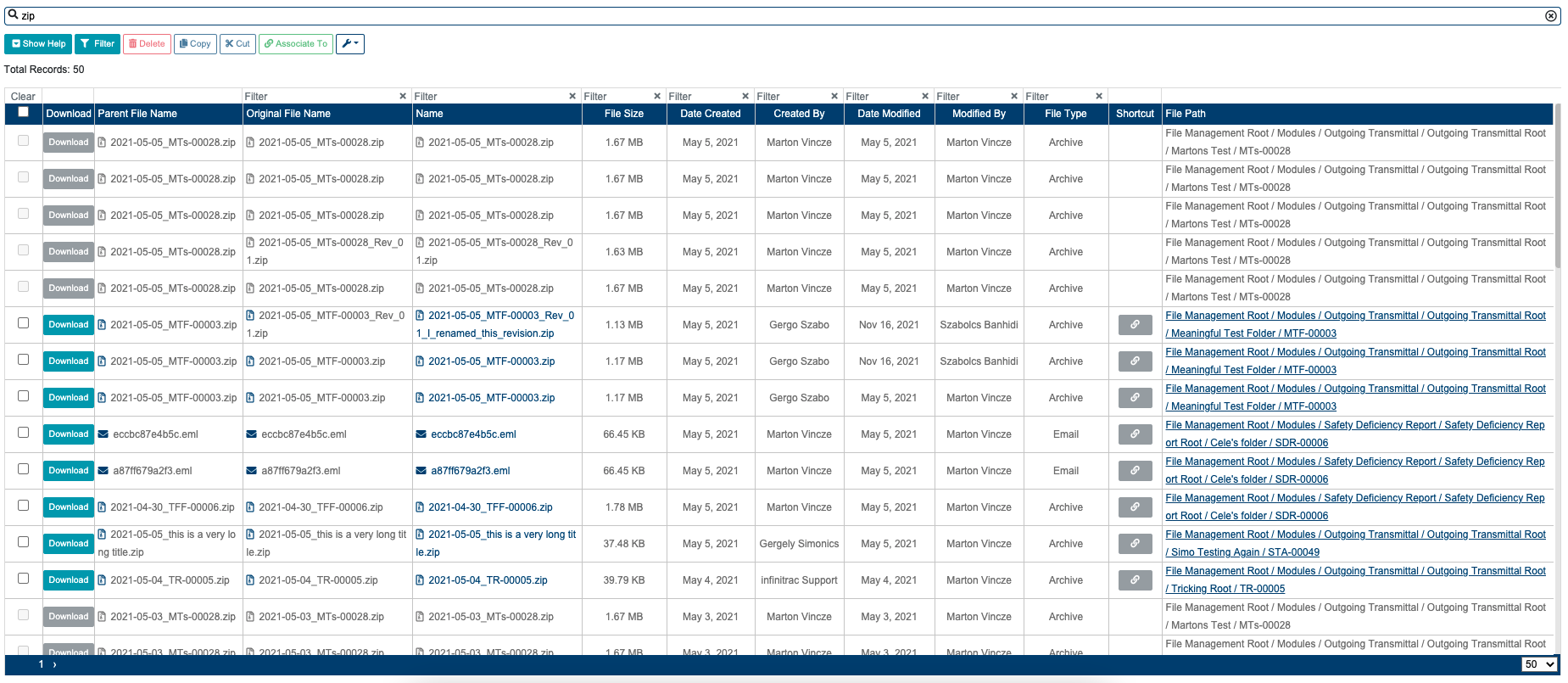Viewport: 1568px width, 683px height.
Task: Open the 2021-05-04_TR-00005.zip name link
Action: (488, 580)
